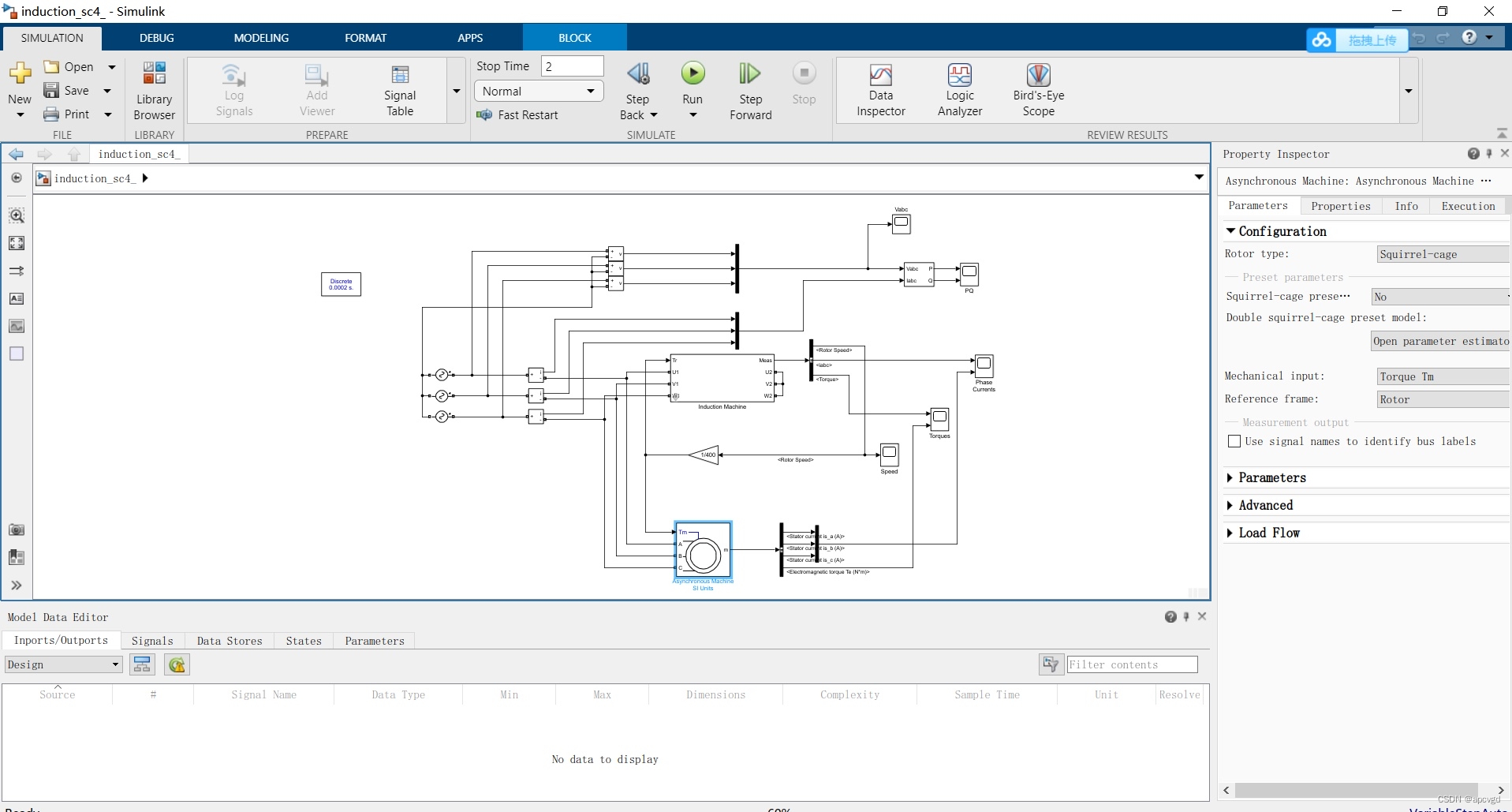
Task: Run the simulation
Action: [x=693, y=73]
